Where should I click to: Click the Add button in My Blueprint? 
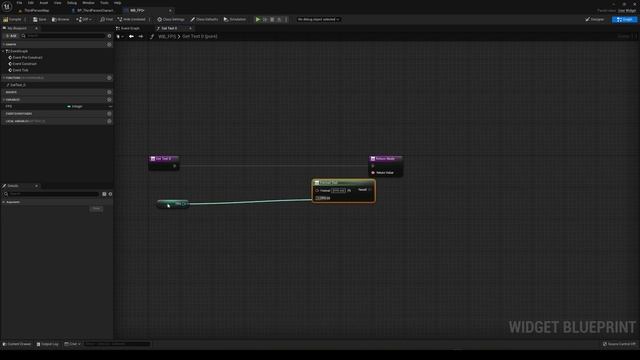tap(11, 36)
